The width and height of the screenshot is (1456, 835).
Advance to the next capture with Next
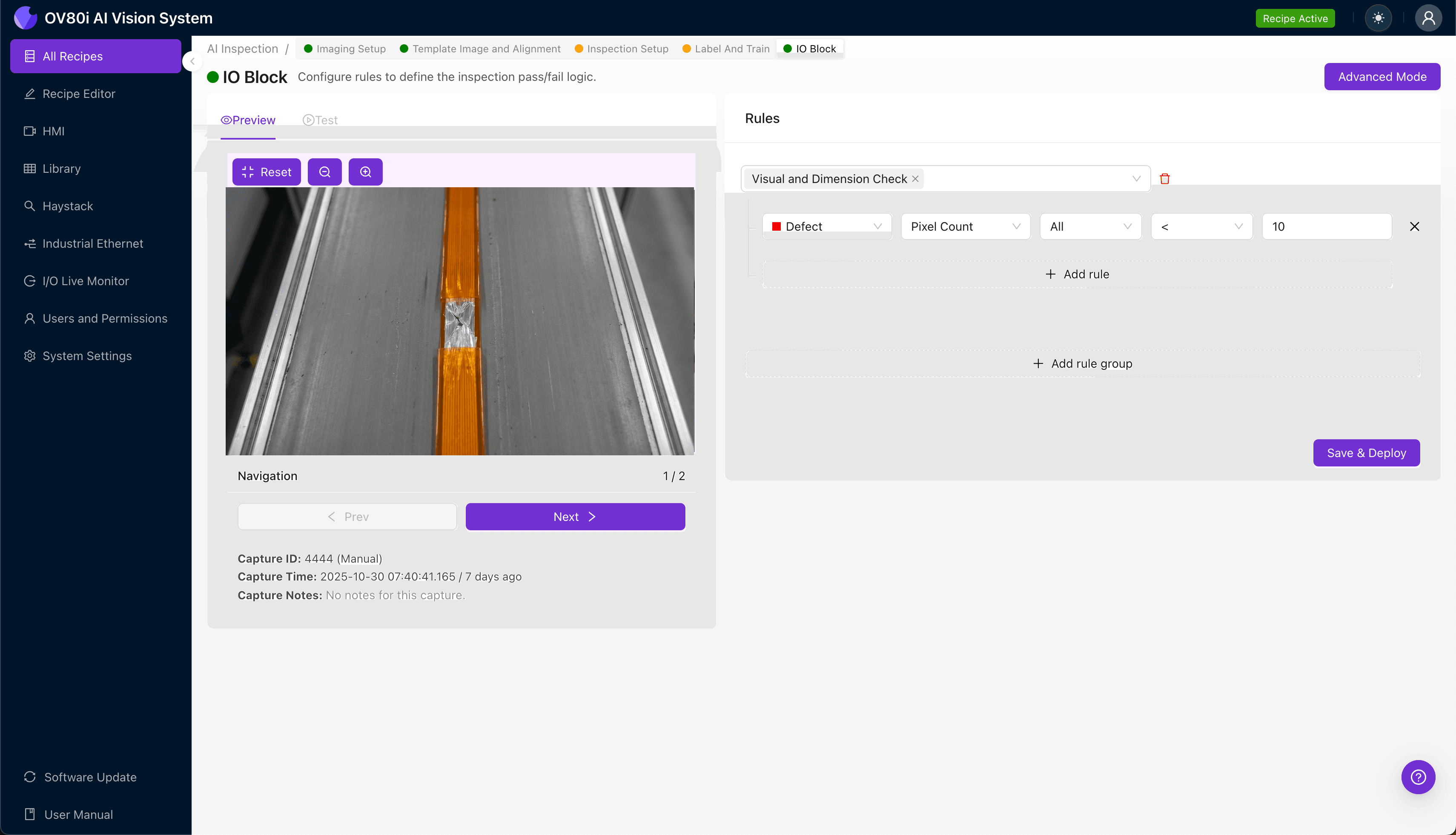point(575,516)
